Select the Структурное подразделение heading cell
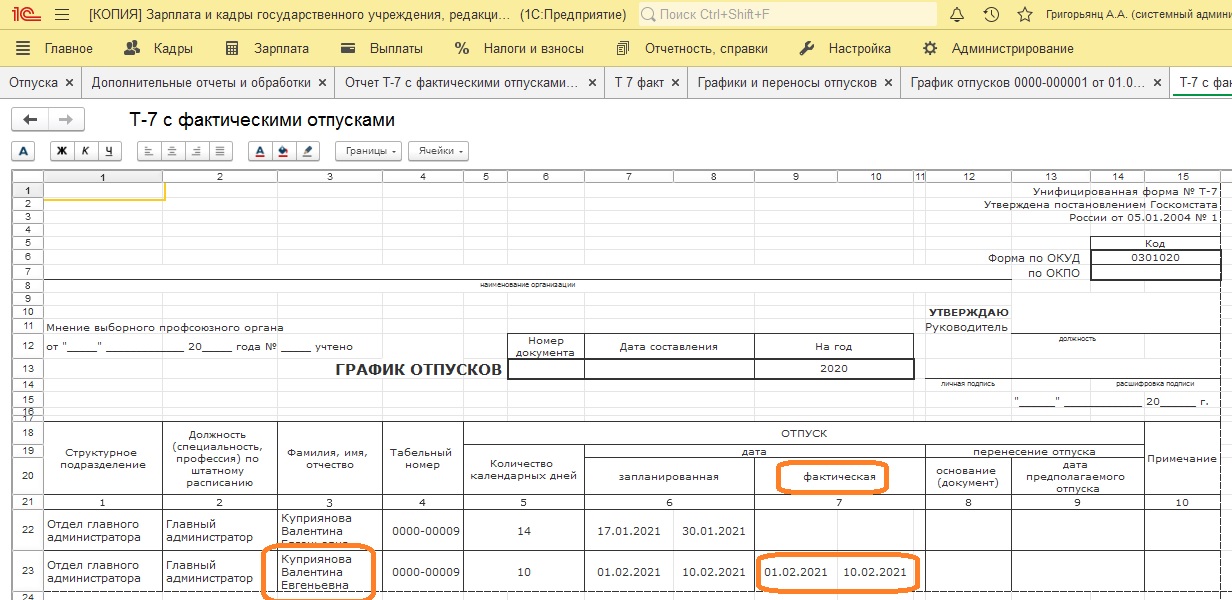1232x600 pixels. point(103,458)
